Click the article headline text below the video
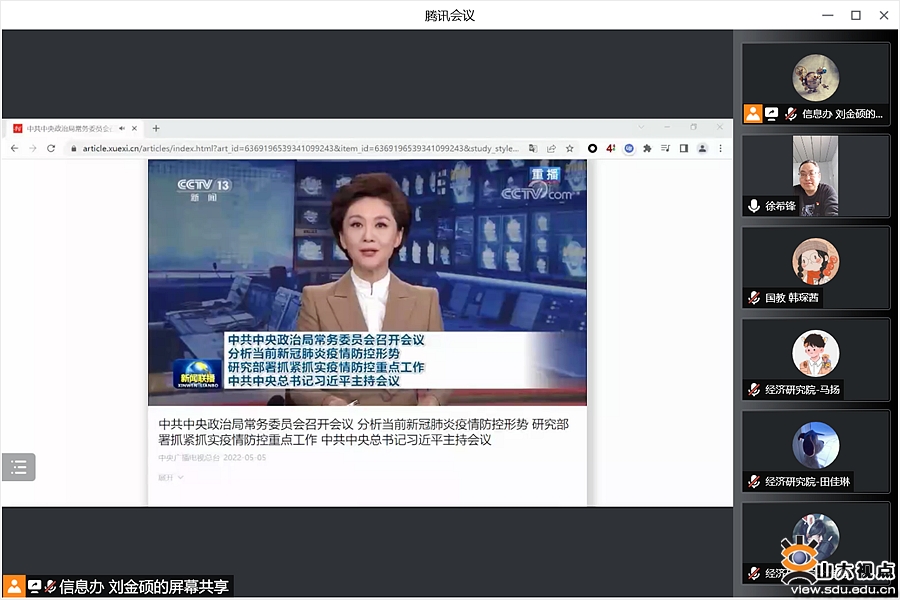This screenshot has width=900, height=600. point(363,431)
